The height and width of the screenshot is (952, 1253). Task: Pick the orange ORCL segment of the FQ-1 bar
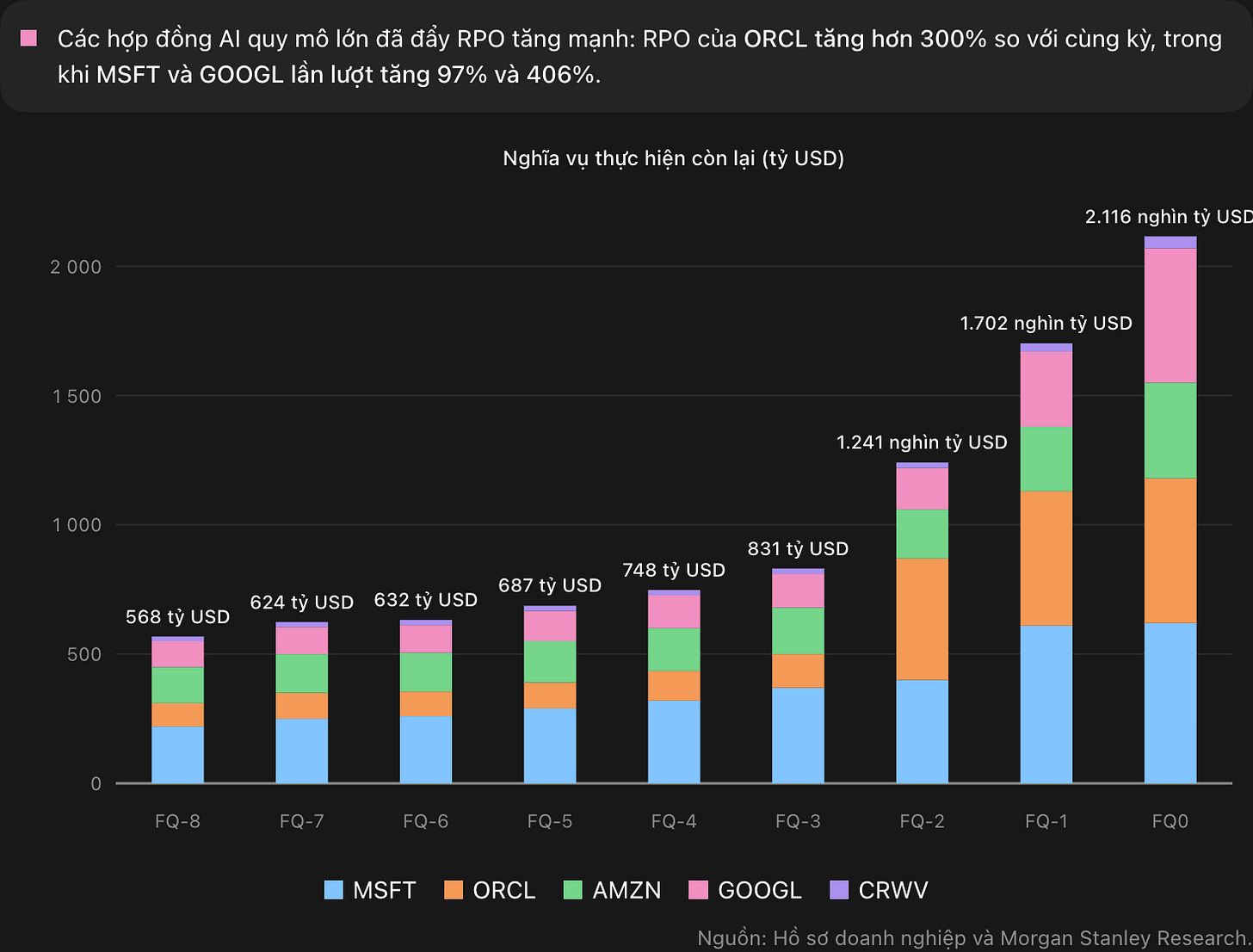click(x=1046, y=559)
